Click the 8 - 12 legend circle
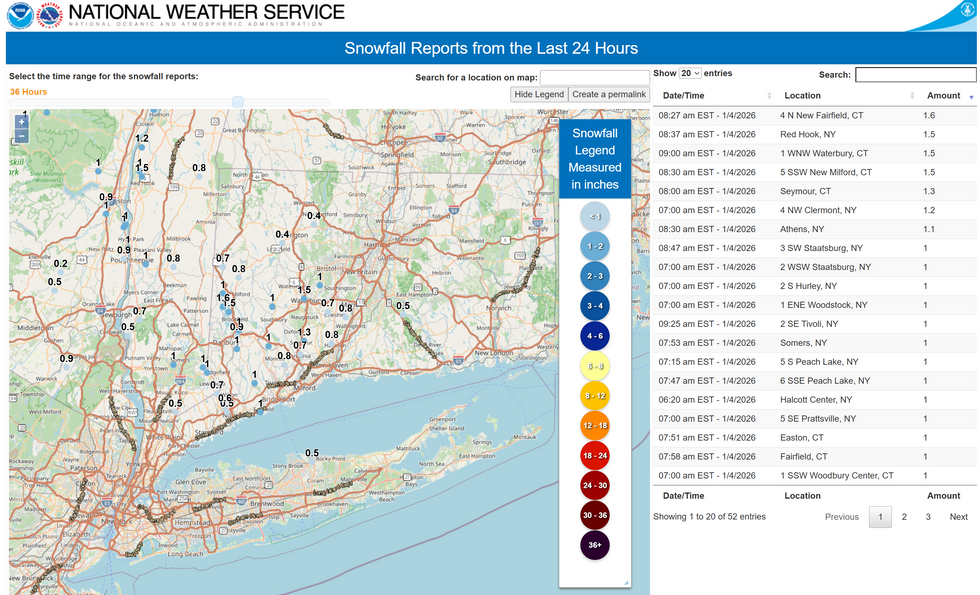Screen dimensions: 980x595 click(x=594, y=396)
